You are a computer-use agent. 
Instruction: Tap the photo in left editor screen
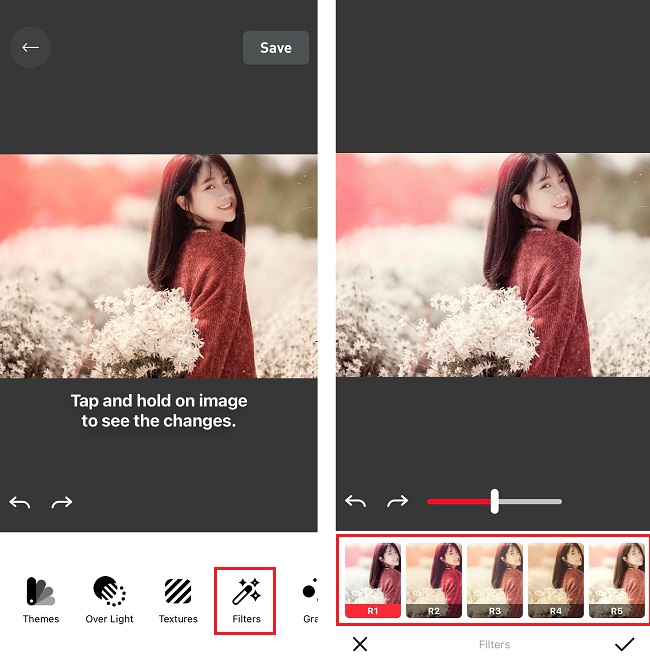pos(158,266)
